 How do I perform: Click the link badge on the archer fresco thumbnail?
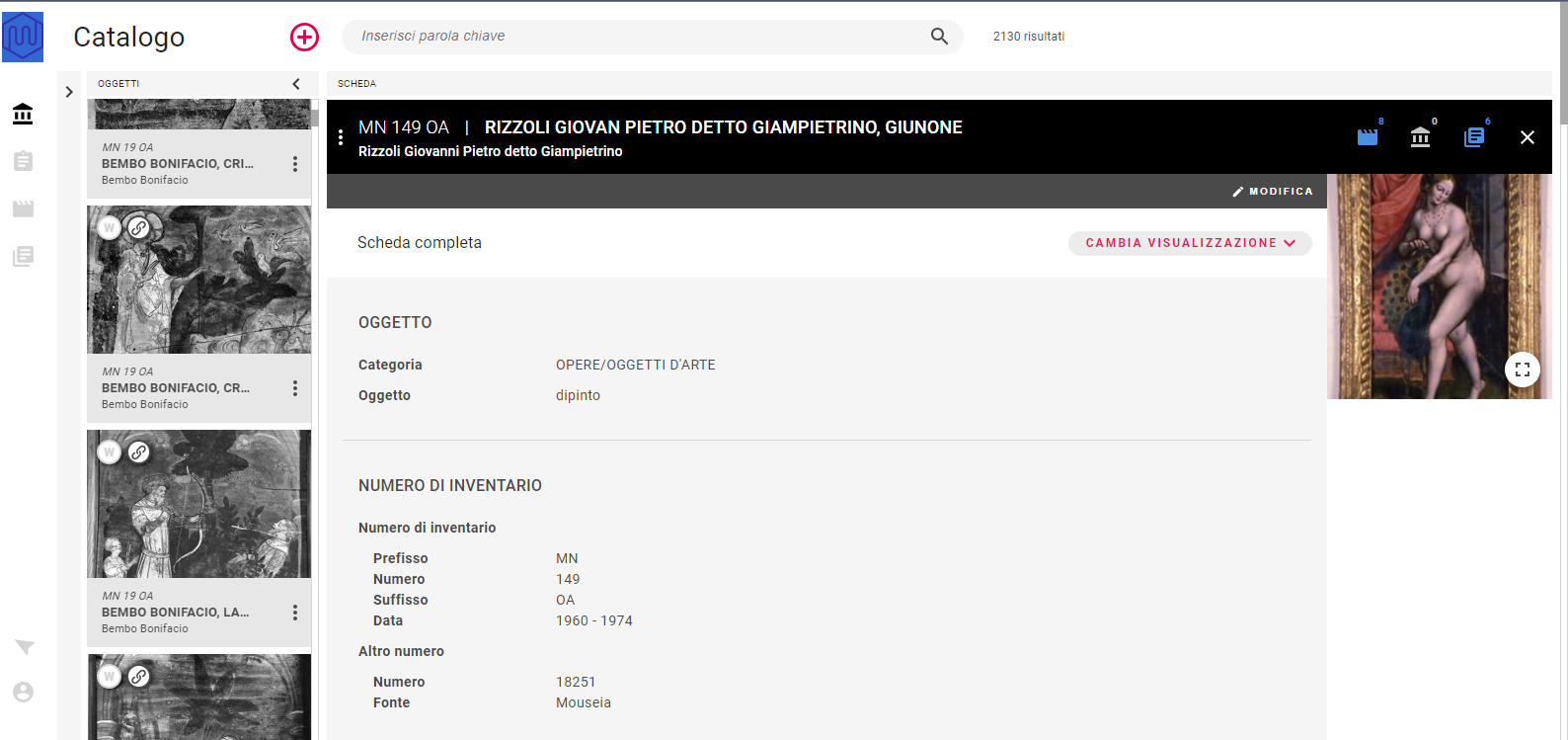tap(139, 452)
